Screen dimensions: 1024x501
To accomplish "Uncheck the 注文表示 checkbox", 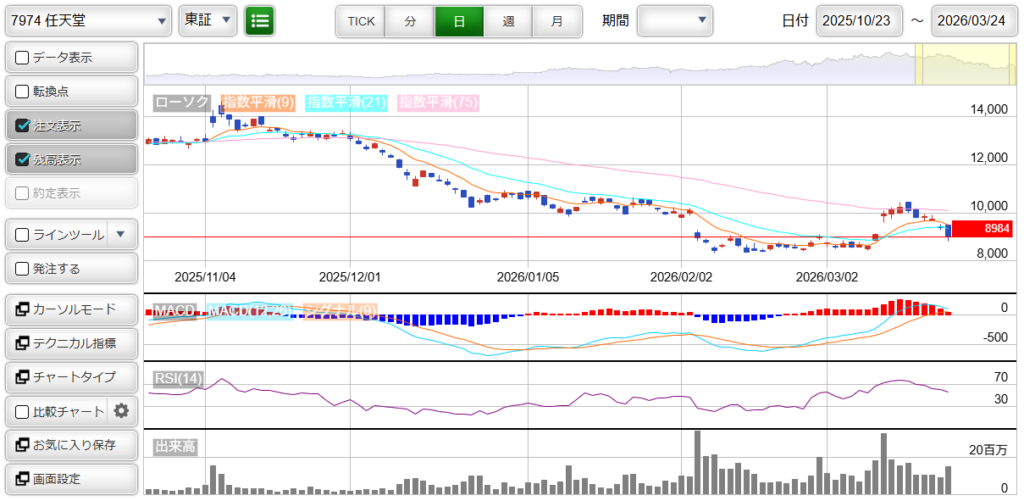I will tap(23, 126).
